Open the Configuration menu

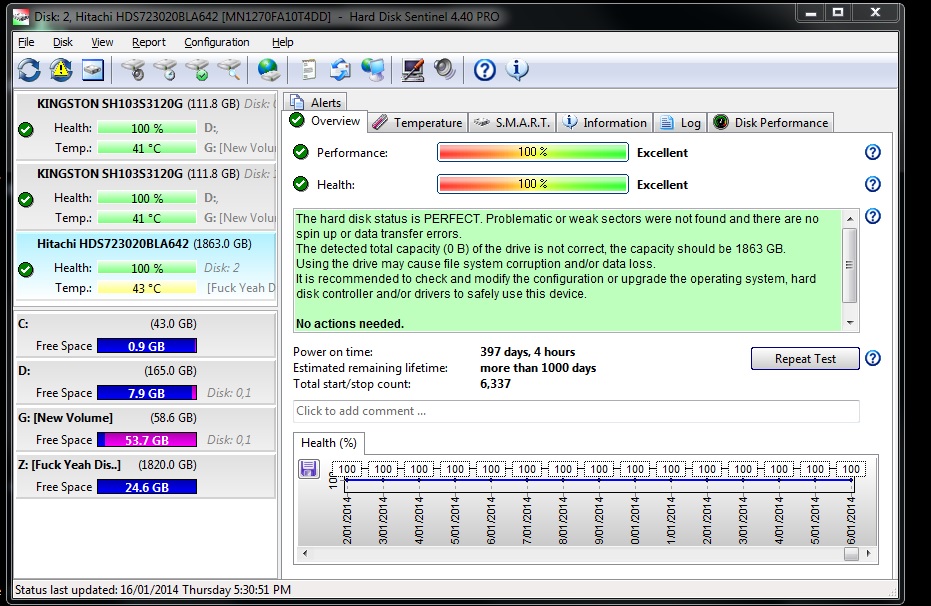pyautogui.click(x=217, y=42)
